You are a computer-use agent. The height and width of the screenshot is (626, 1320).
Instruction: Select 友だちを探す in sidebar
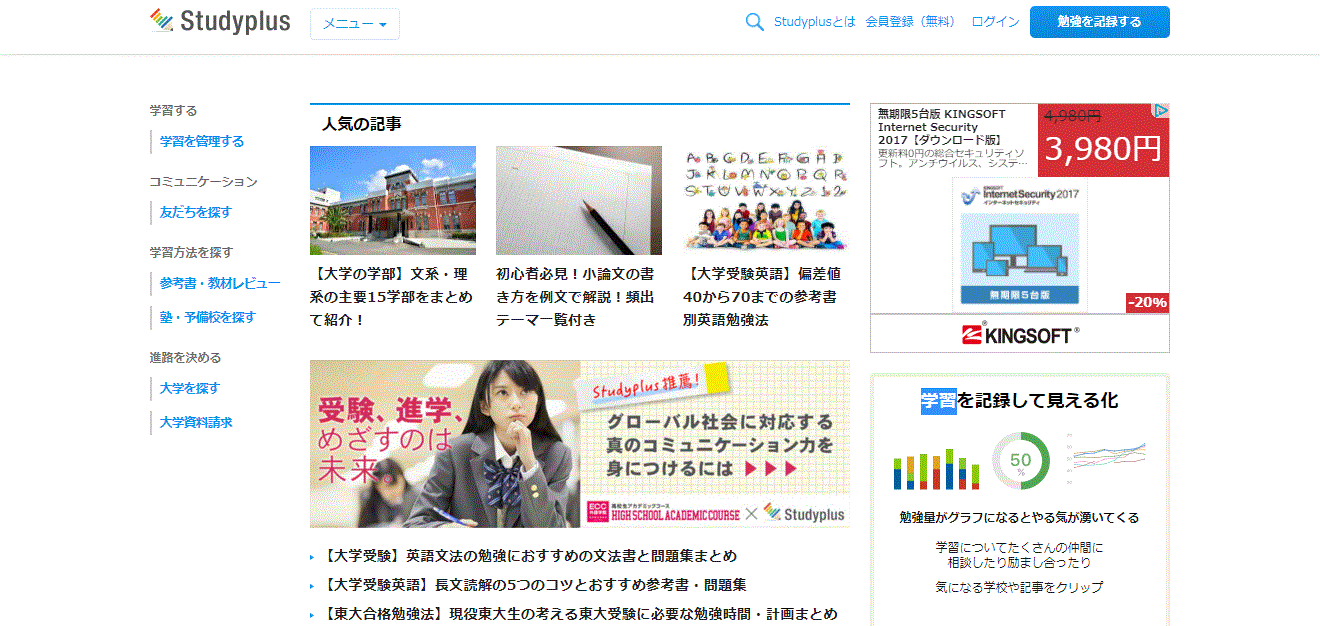click(x=196, y=212)
